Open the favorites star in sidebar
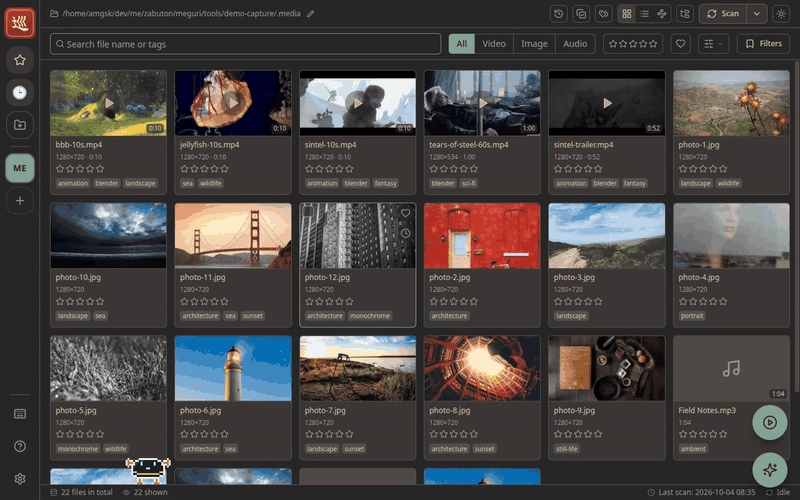This screenshot has width=800, height=500. coord(20,60)
